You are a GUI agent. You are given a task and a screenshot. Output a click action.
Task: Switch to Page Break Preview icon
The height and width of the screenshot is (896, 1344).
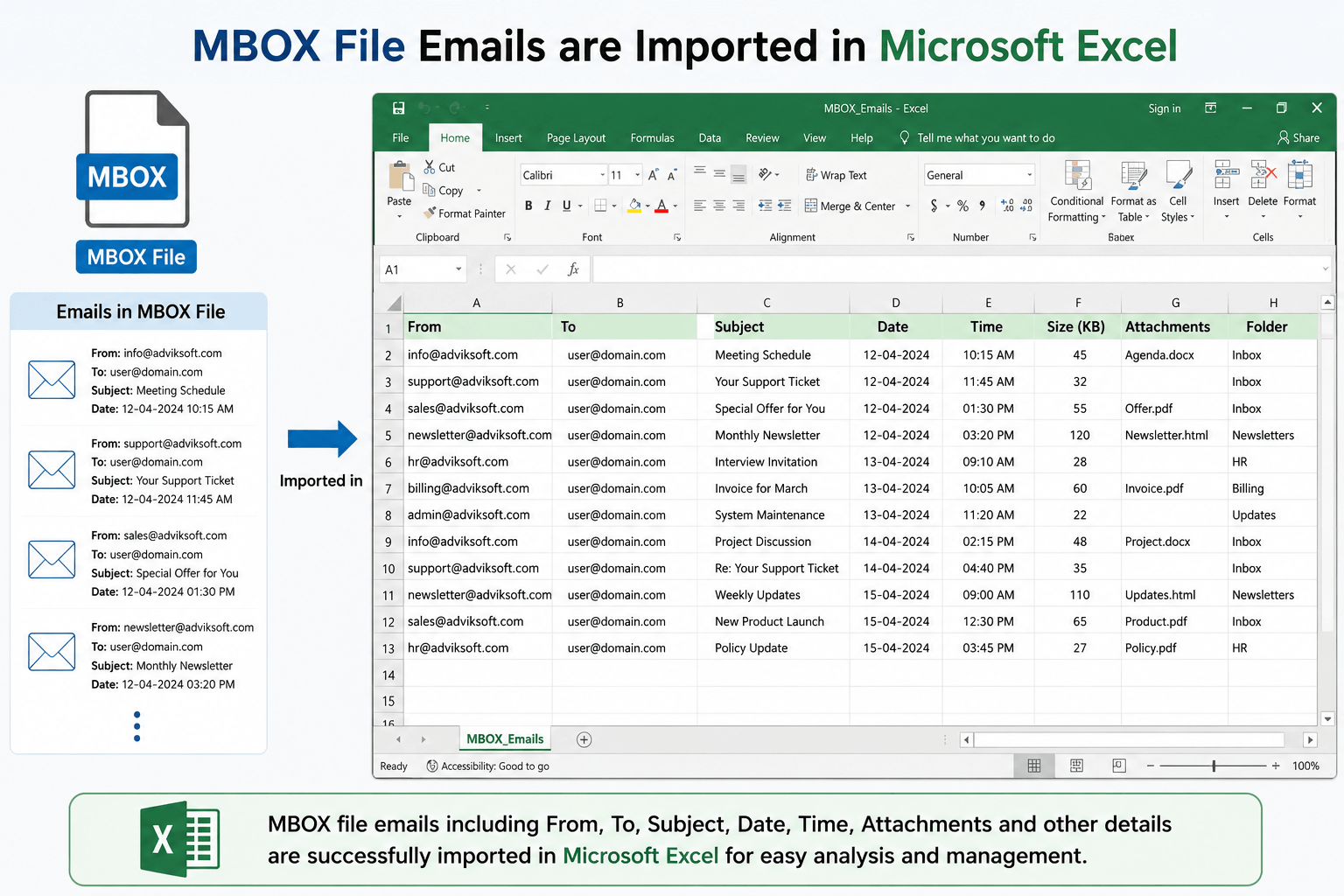pyautogui.click(x=1119, y=766)
